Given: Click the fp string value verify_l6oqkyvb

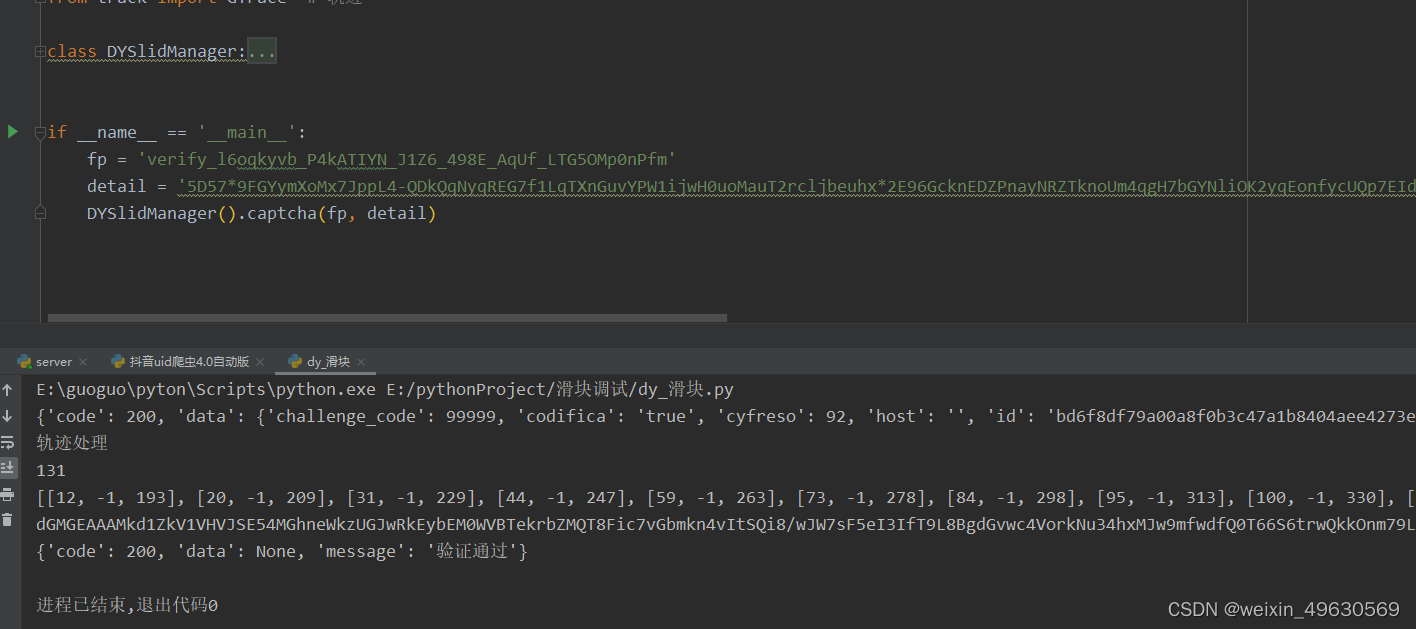Looking at the screenshot, I should click(407, 159).
